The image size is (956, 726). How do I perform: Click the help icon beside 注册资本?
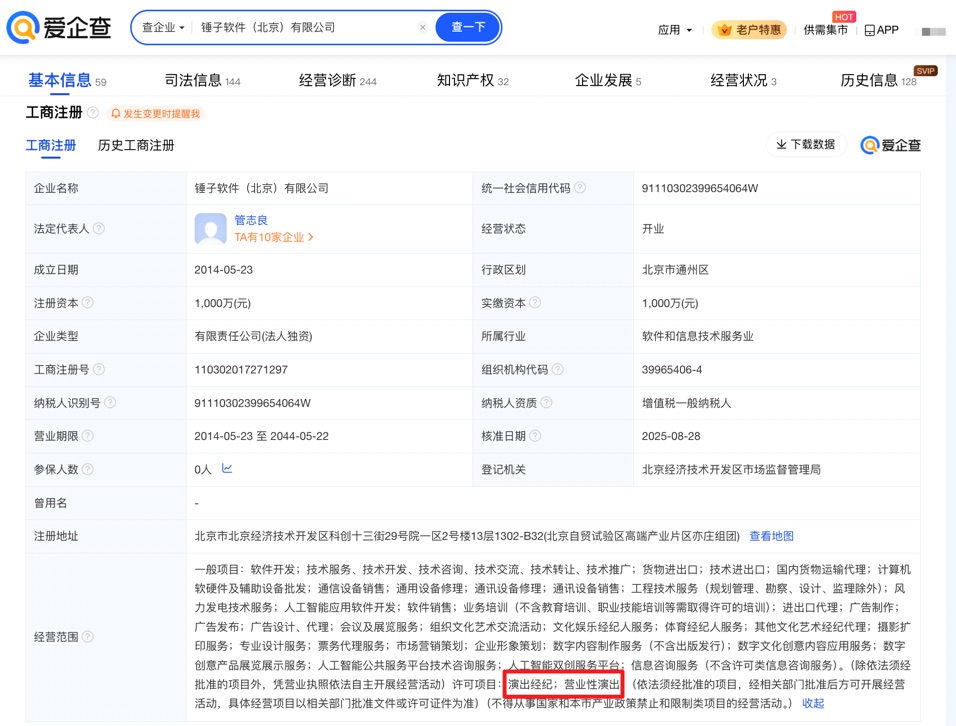(88, 303)
